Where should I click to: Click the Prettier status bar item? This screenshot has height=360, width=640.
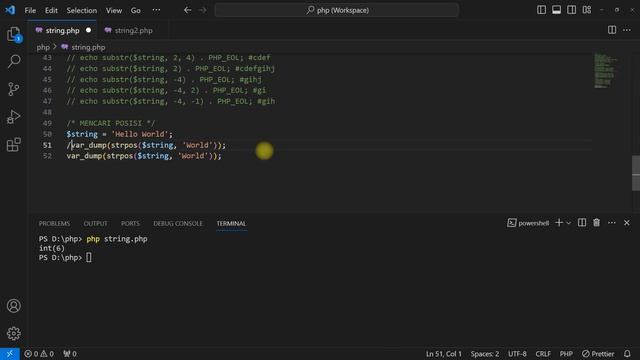598,354
